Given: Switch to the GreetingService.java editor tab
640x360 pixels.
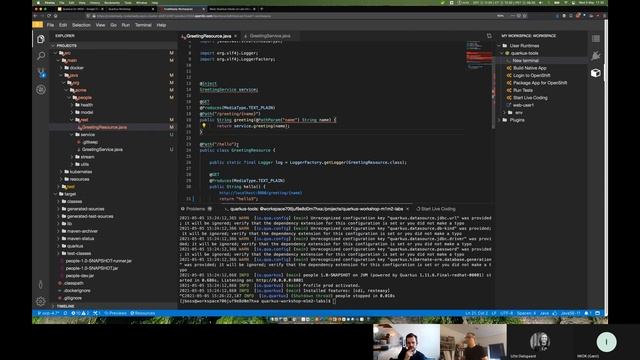Looking at the screenshot, I should 269,36.
